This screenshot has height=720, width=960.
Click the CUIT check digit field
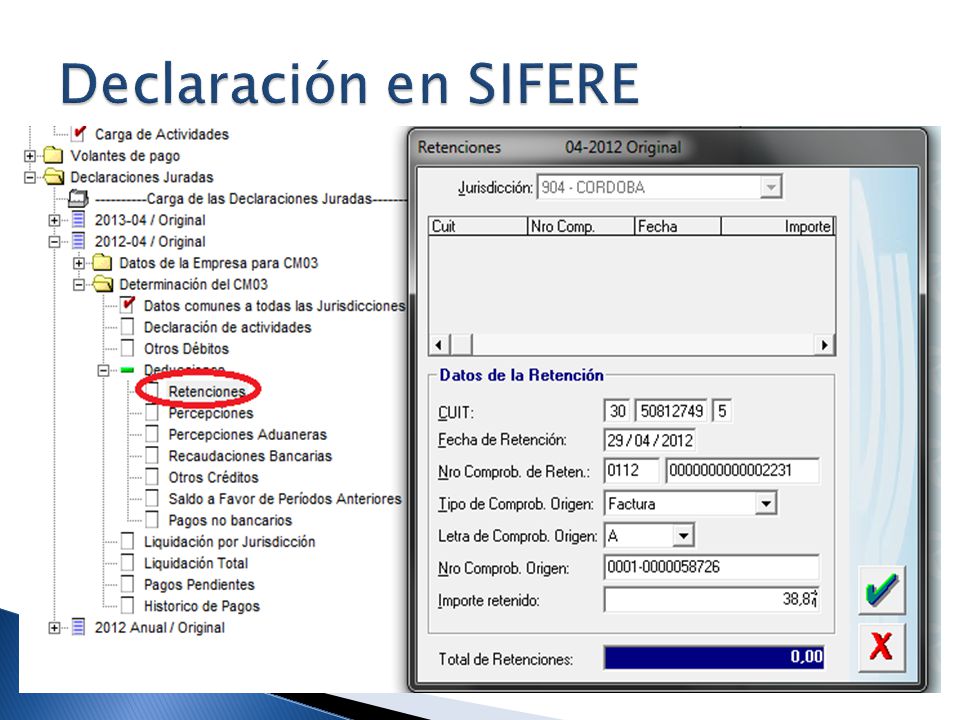point(722,411)
